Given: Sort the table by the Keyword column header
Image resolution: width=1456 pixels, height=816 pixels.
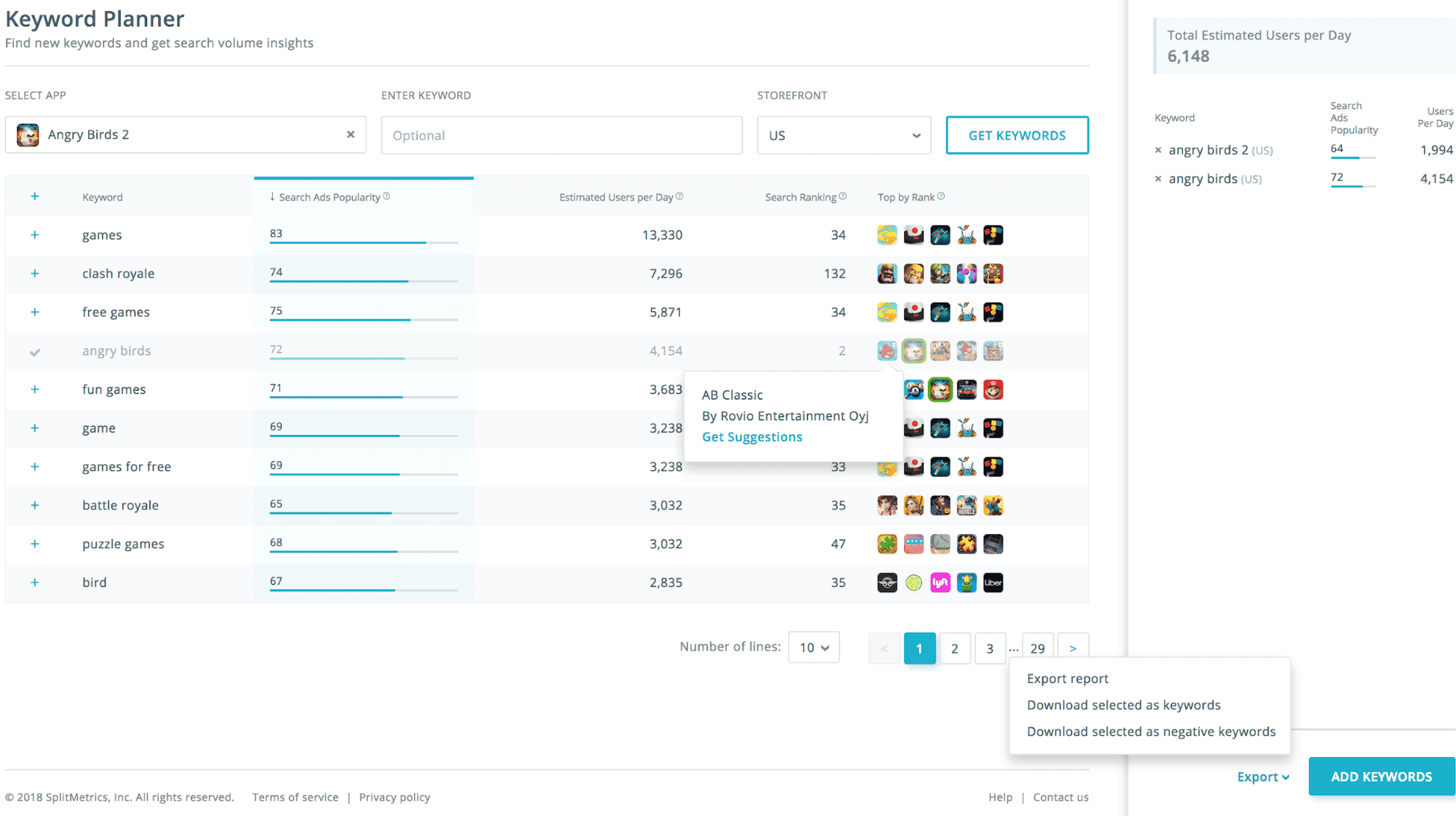Looking at the screenshot, I should [x=102, y=197].
